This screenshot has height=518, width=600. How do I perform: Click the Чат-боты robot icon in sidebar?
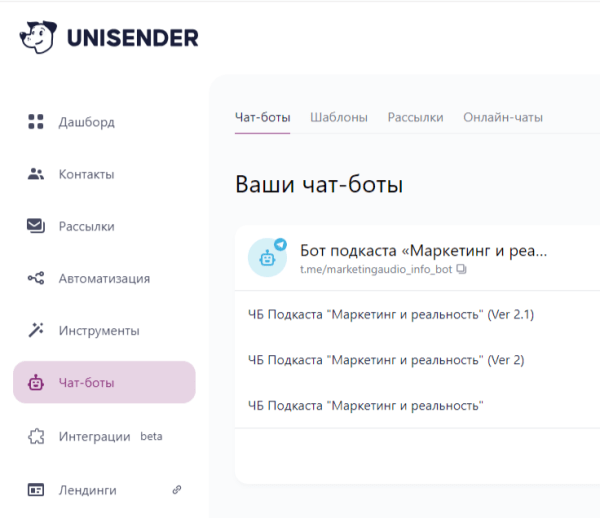click(x=36, y=382)
